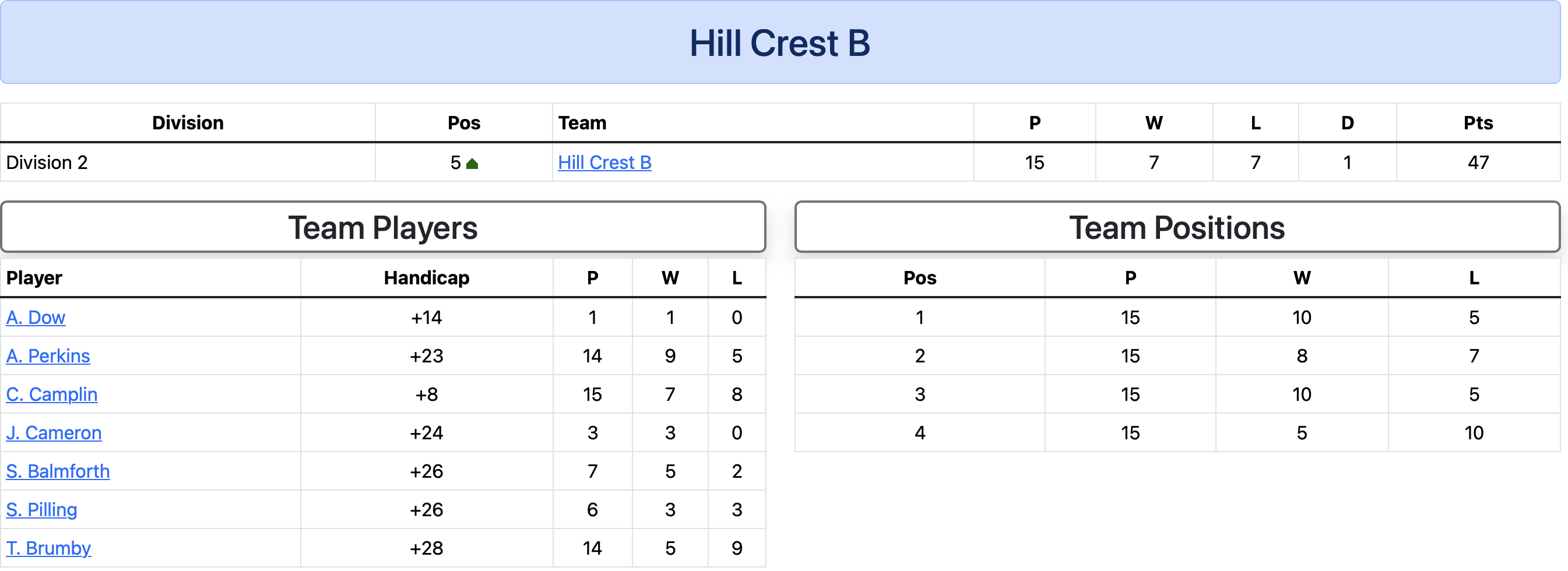This screenshot has height=571, width=1568.
Task: Open S. Balmforth player profile
Action: pyautogui.click(x=58, y=471)
